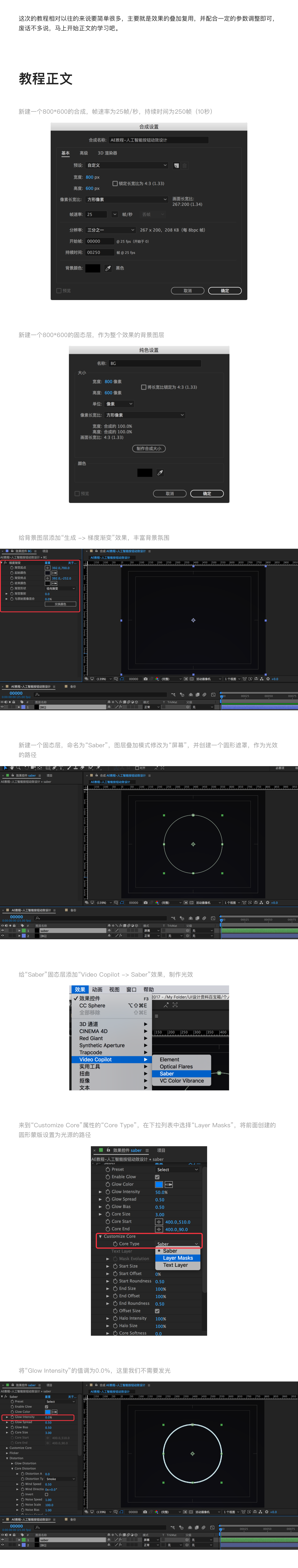The height and width of the screenshot is (1568, 298).
Task: Open 像素长宽比 dropdown in 合成设置
Action: point(127,200)
